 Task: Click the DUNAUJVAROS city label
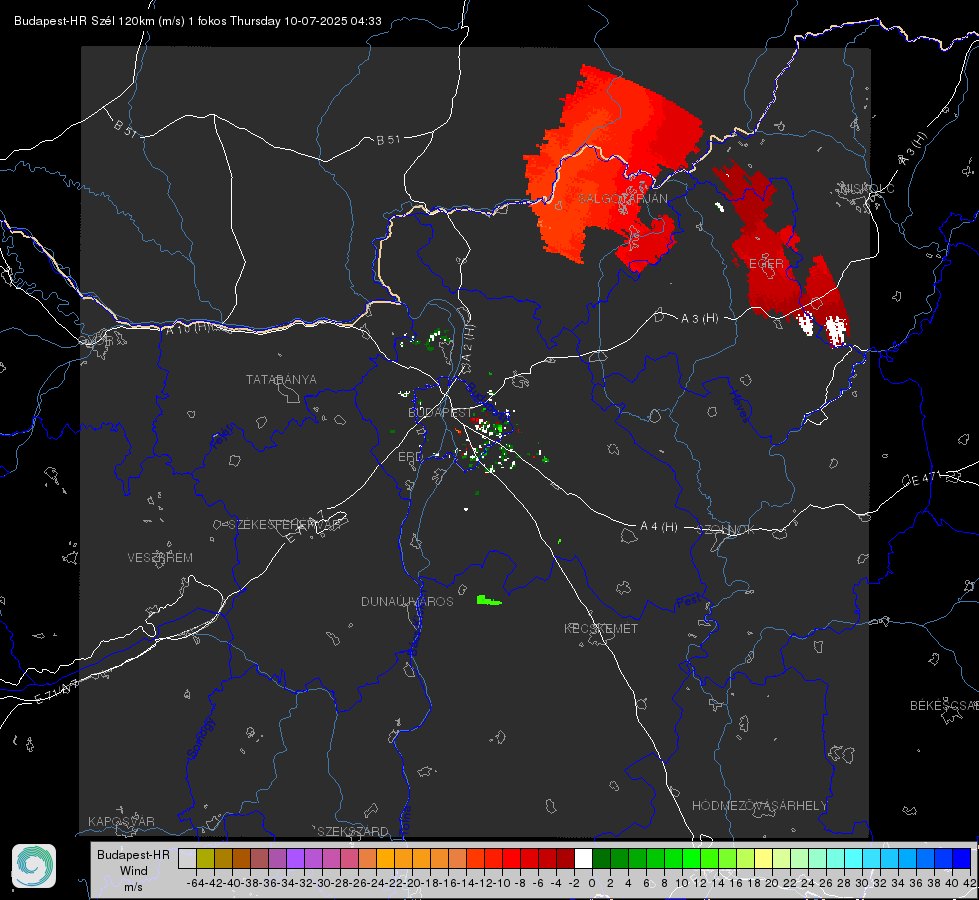pos(407,601)
